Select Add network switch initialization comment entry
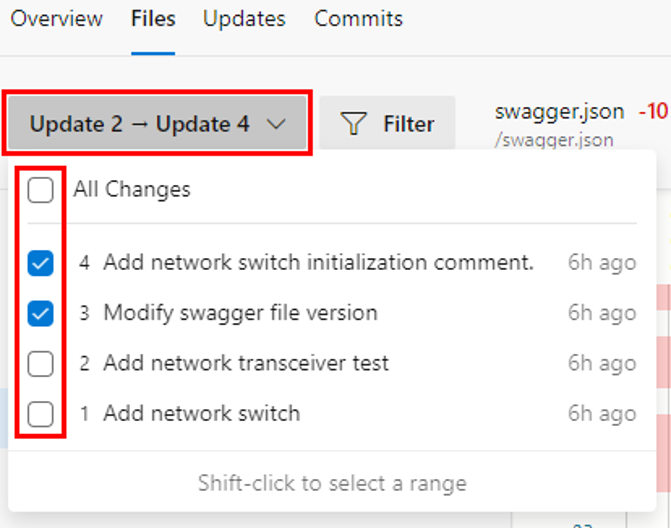 click(319, 262)
